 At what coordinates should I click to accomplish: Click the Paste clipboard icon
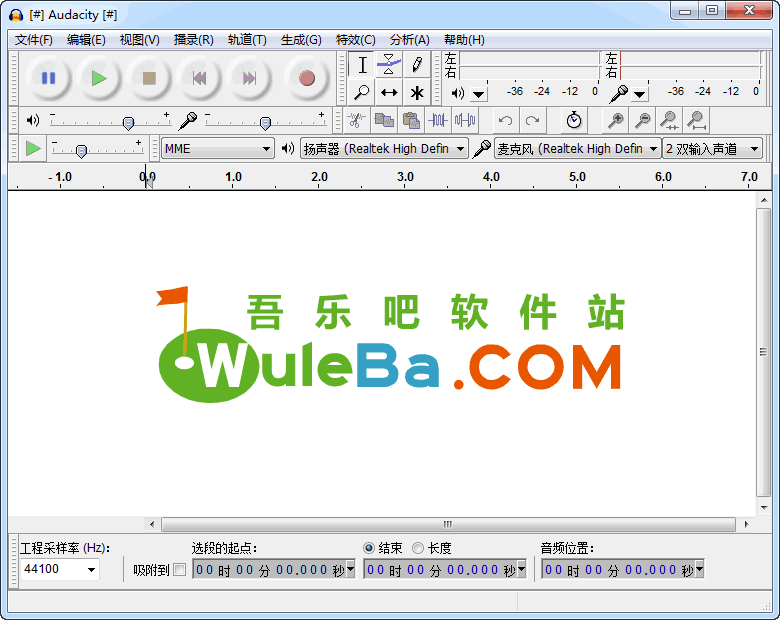click(411, 120)
